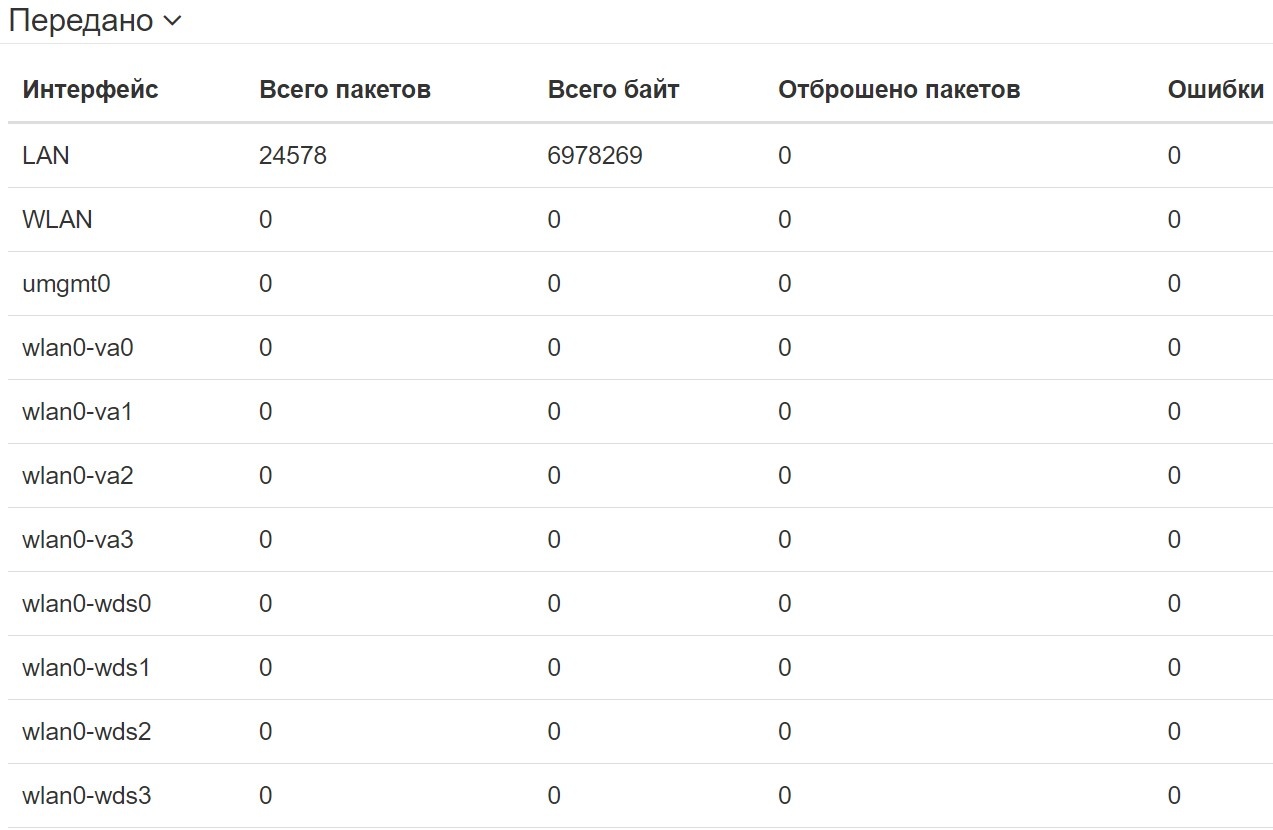Click the umgmt0 interface name
This screenshot has height=830, width=1273.
tap(66, 283)
